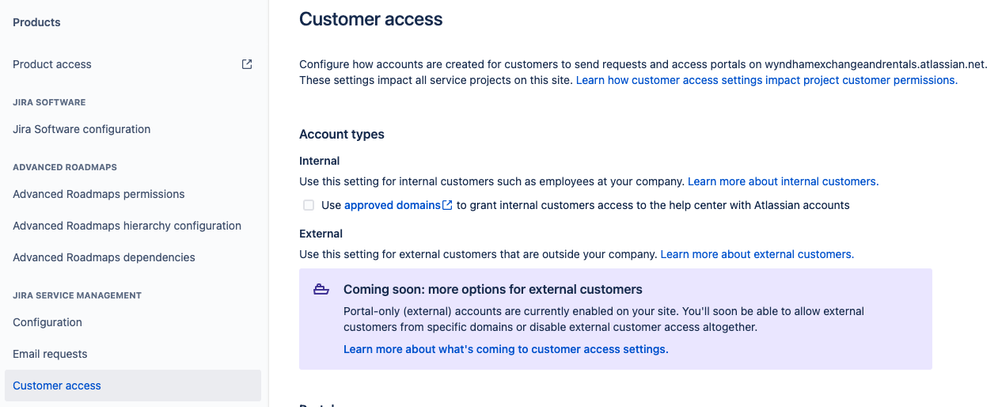Open Product access in sidebar
Image resolution: width=998 pixels, height=407 pixels.
coord(52,64)
